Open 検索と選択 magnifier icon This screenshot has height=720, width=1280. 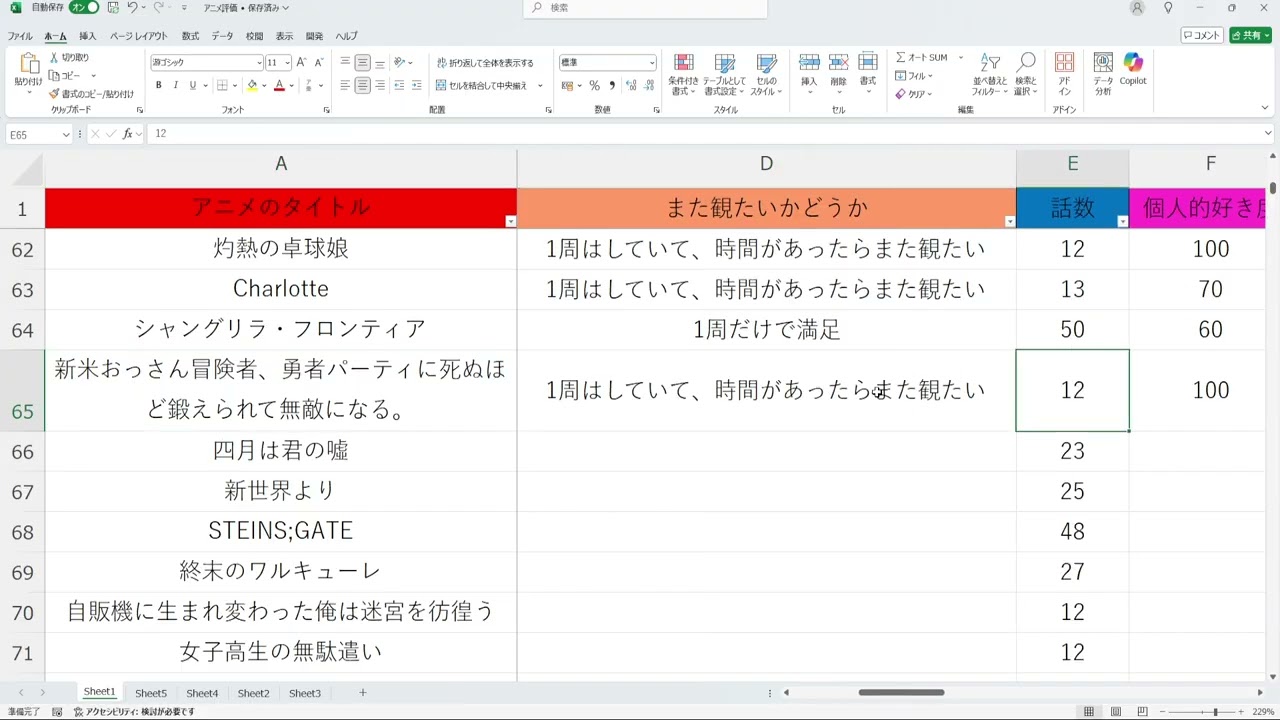point(1025,68)
